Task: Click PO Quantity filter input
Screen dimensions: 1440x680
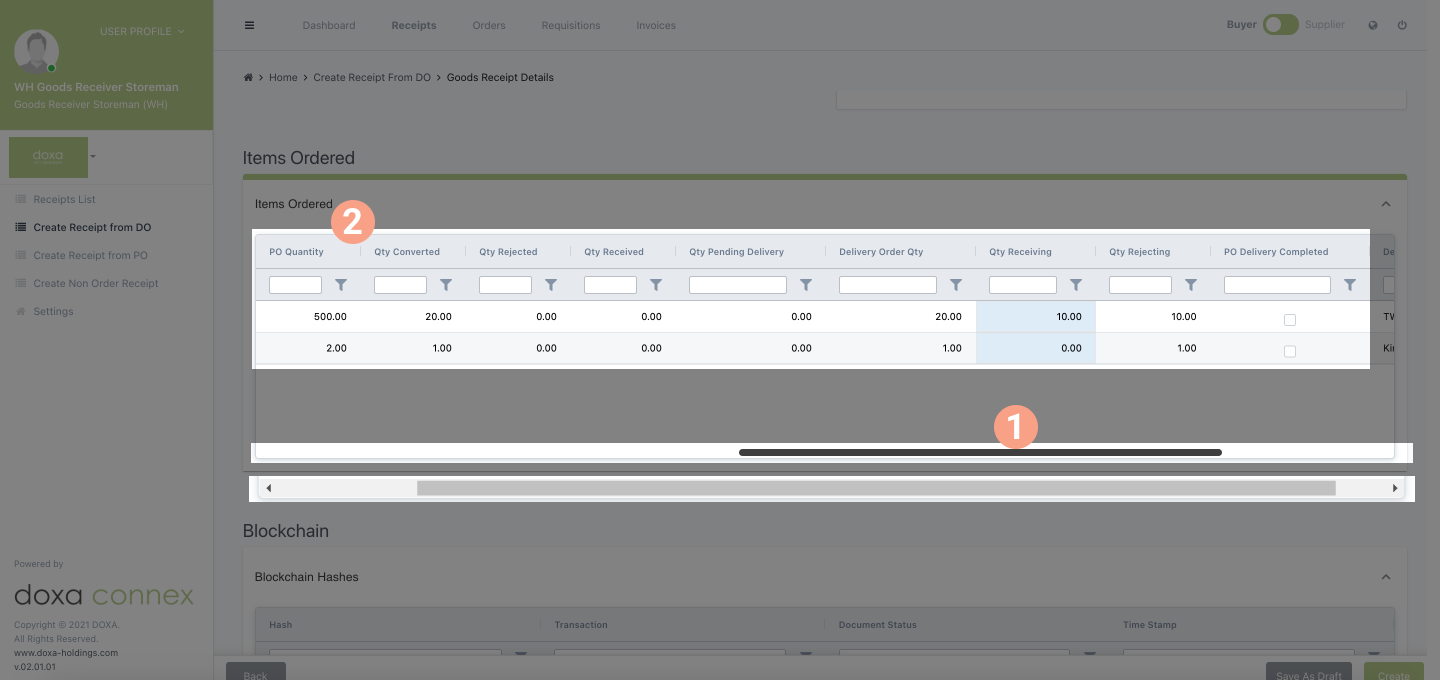Action: 295,285
